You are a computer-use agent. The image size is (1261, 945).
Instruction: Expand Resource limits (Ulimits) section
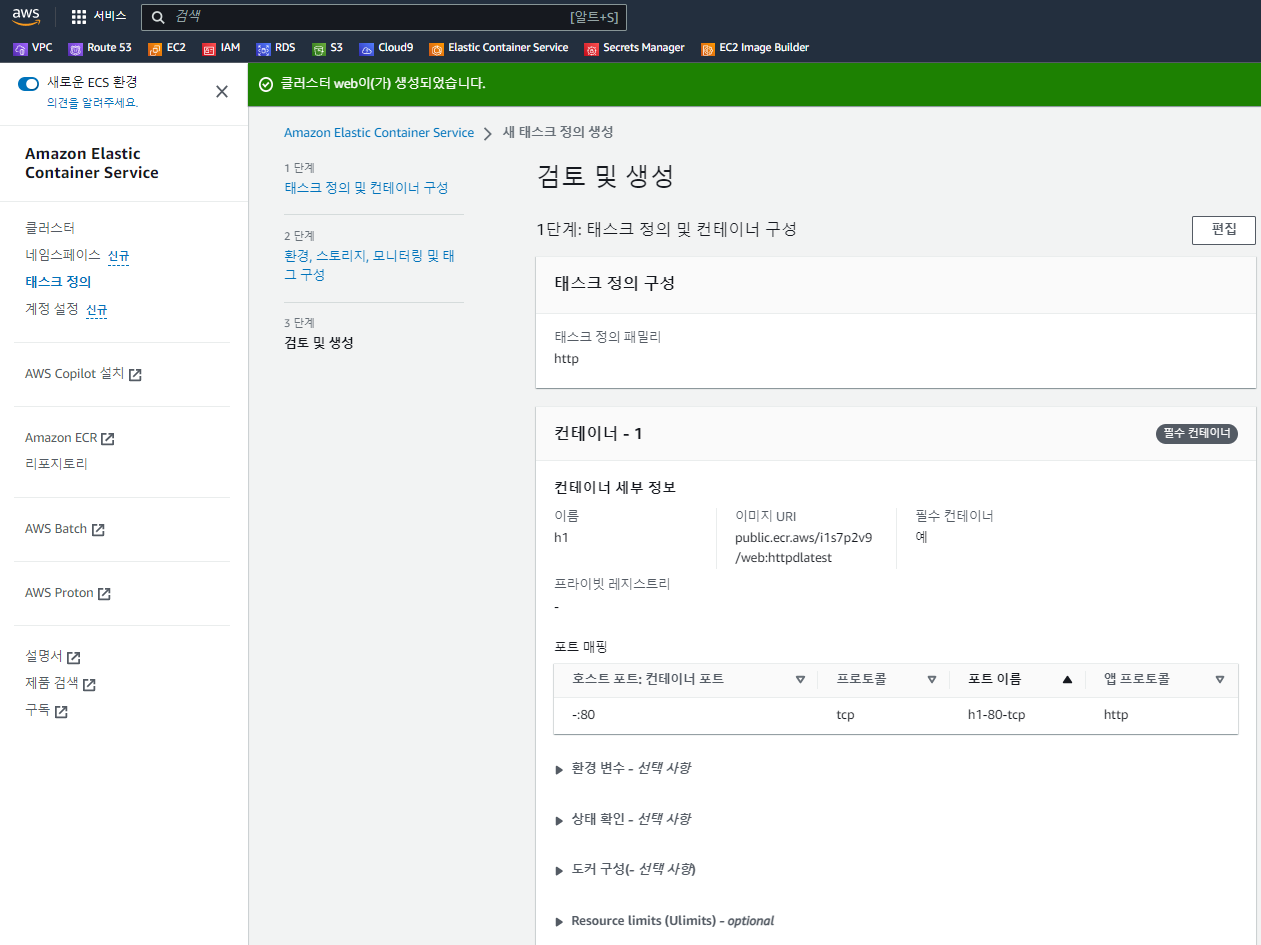[x=664, y=921]
